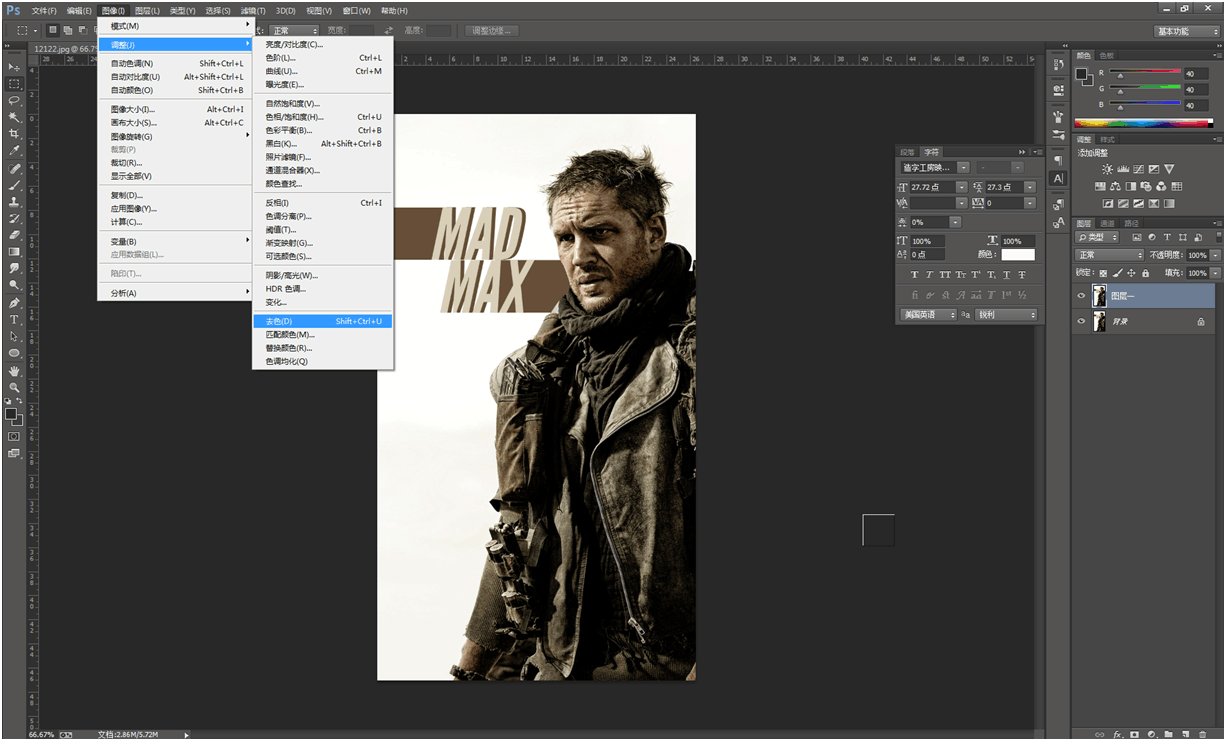Choose the Pen tool

tap(15, 302)
